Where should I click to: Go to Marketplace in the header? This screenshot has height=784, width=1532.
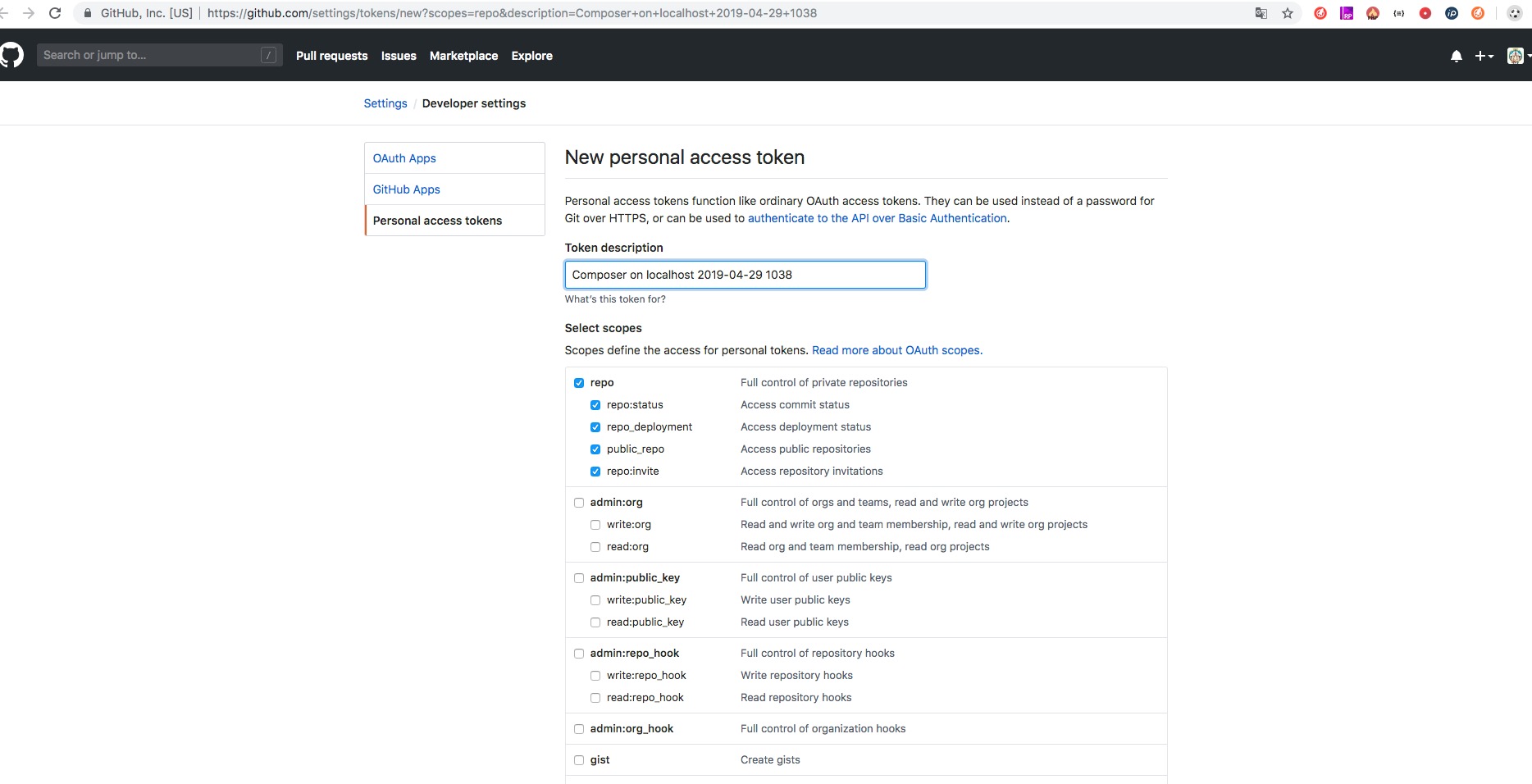463,56
